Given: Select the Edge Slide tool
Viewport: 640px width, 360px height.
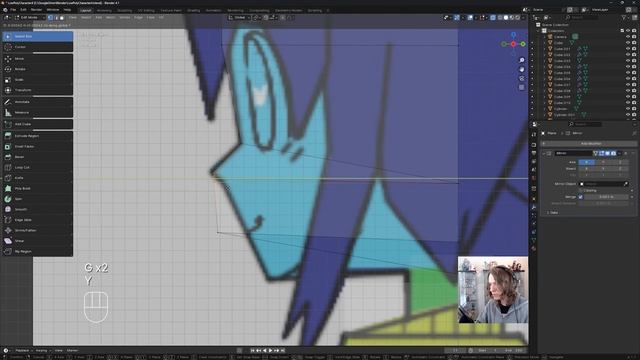Looking at the screenshot, I should click(38, 220).
